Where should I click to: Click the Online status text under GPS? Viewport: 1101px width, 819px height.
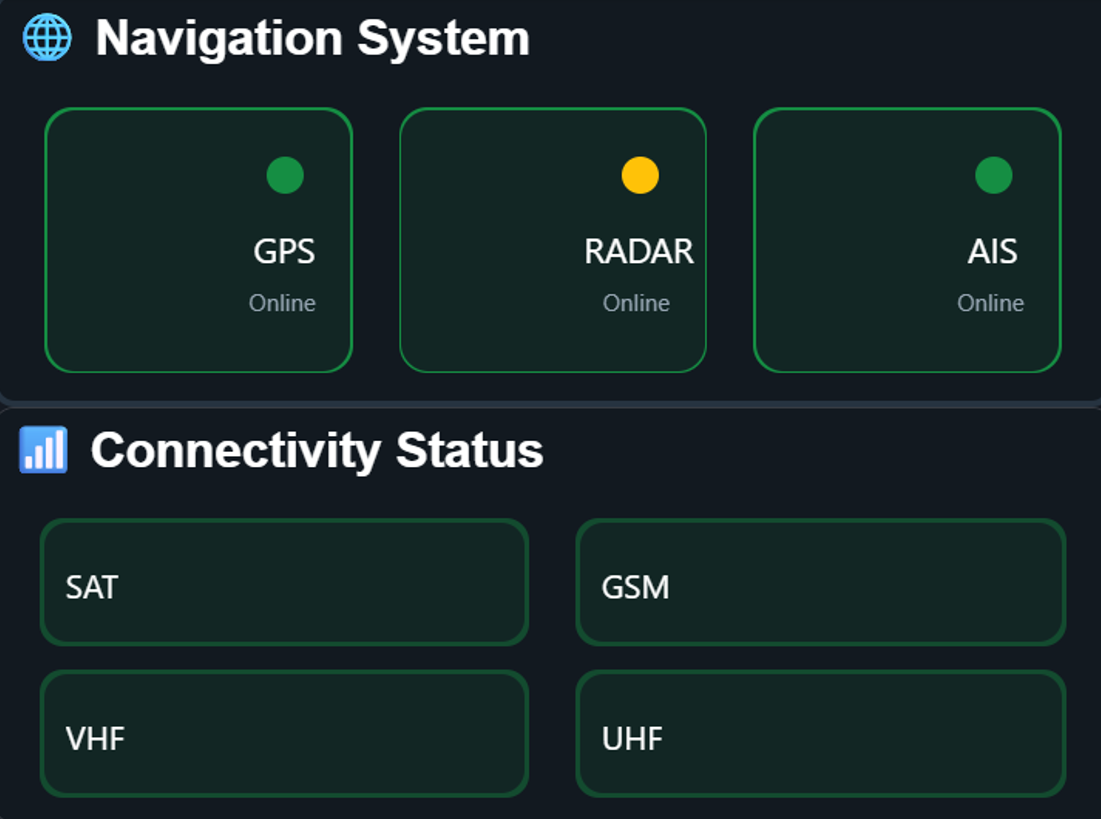pos(282,303)
